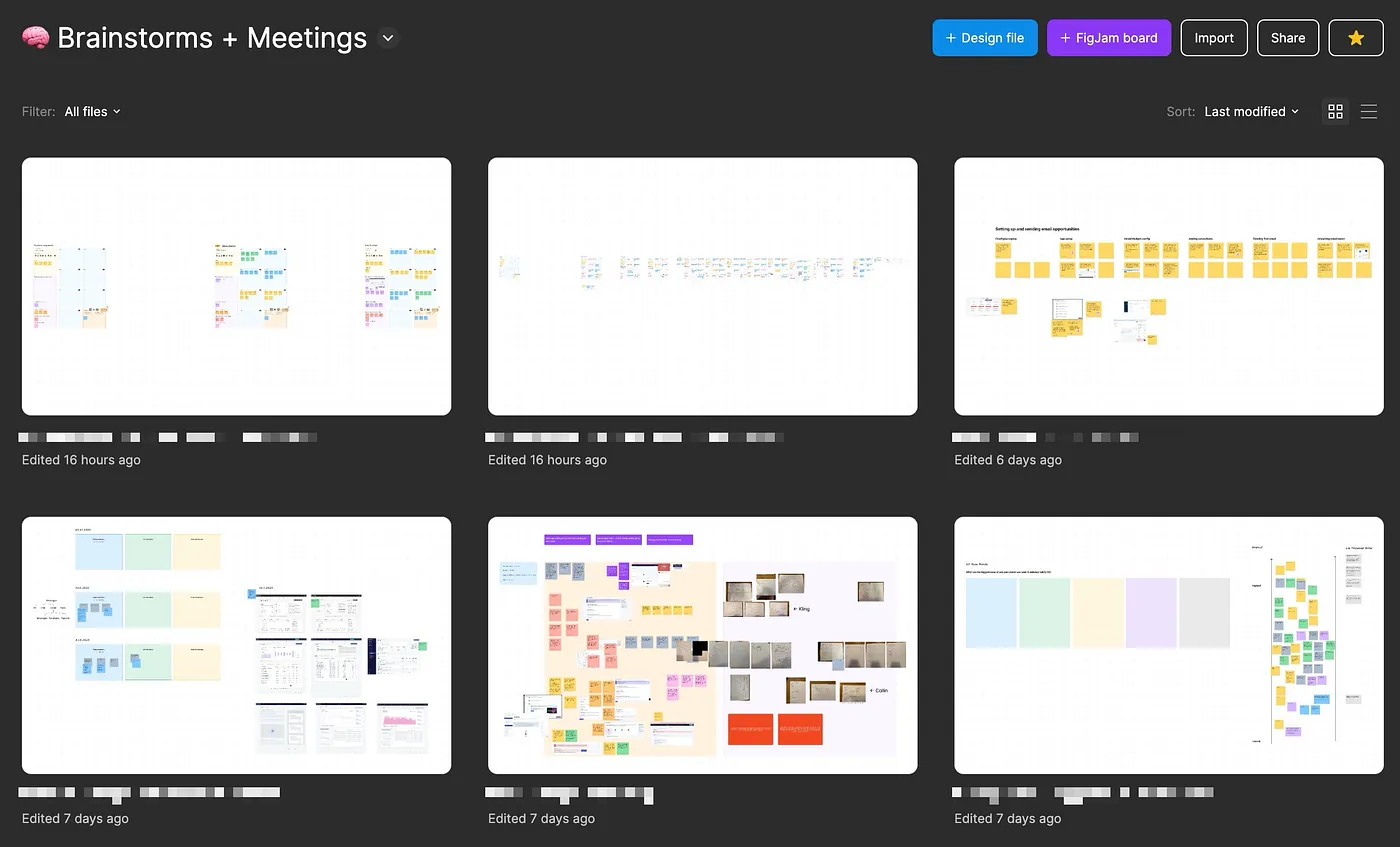Screen dimensions: 1400x847
Task: Click the star favorite icon button
Action: point(1355,38)
